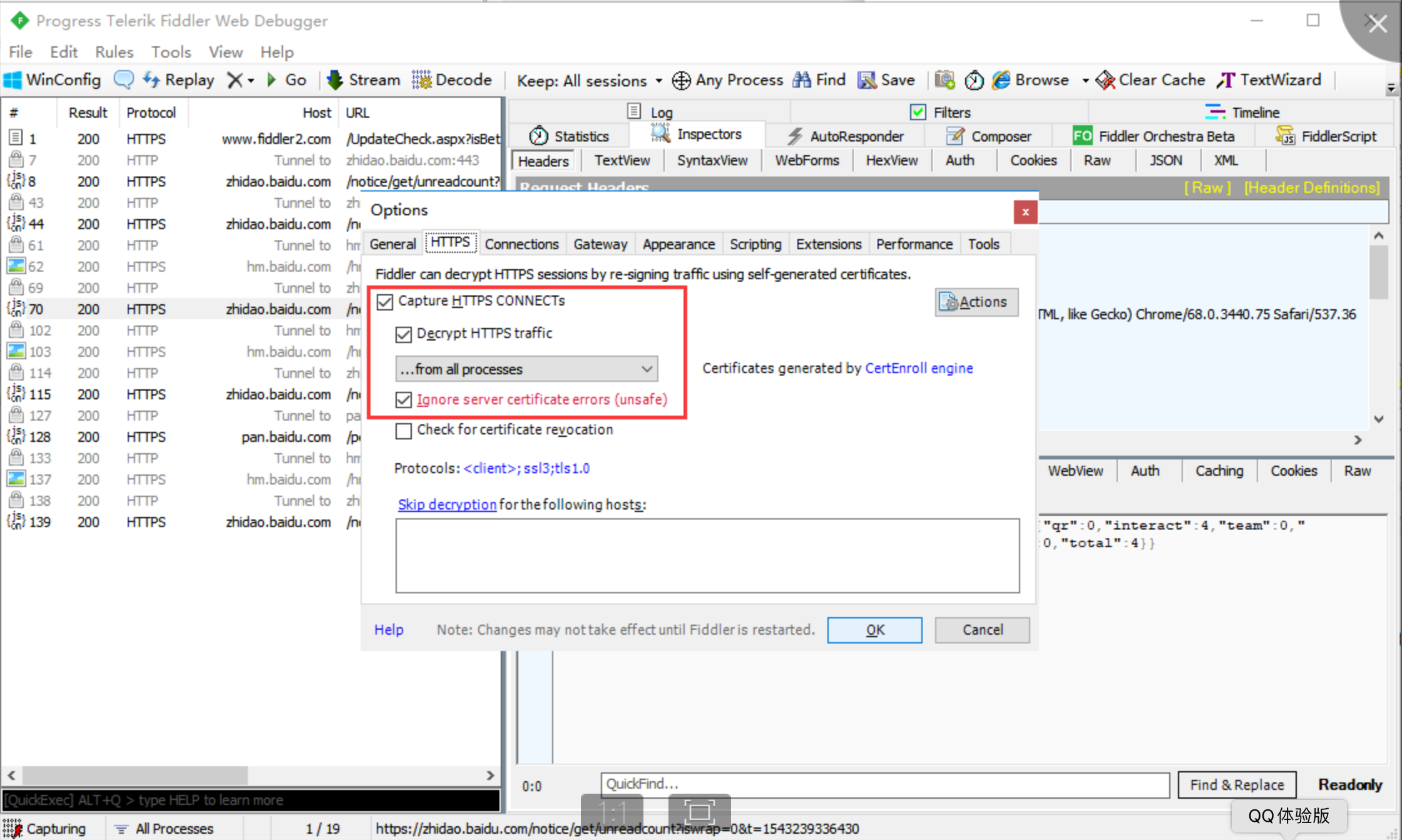Click Any Process target picker
The image size is (1402, 840).
coord(727,80)
